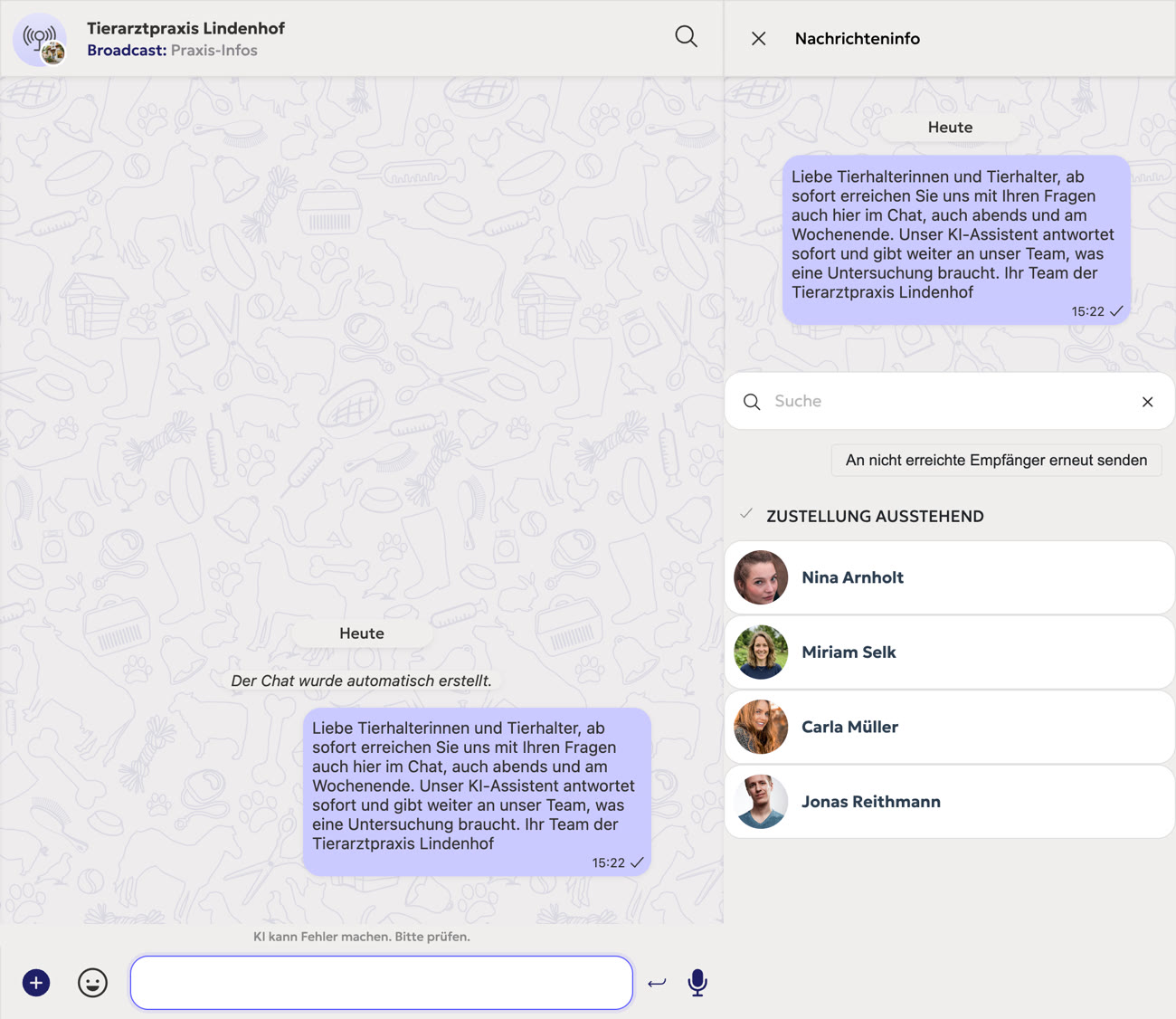Image resolution: width=1176 pixels, height=1019 pixels.
Task: Open Carla Müller's profile picture
Action: point(761,727)
